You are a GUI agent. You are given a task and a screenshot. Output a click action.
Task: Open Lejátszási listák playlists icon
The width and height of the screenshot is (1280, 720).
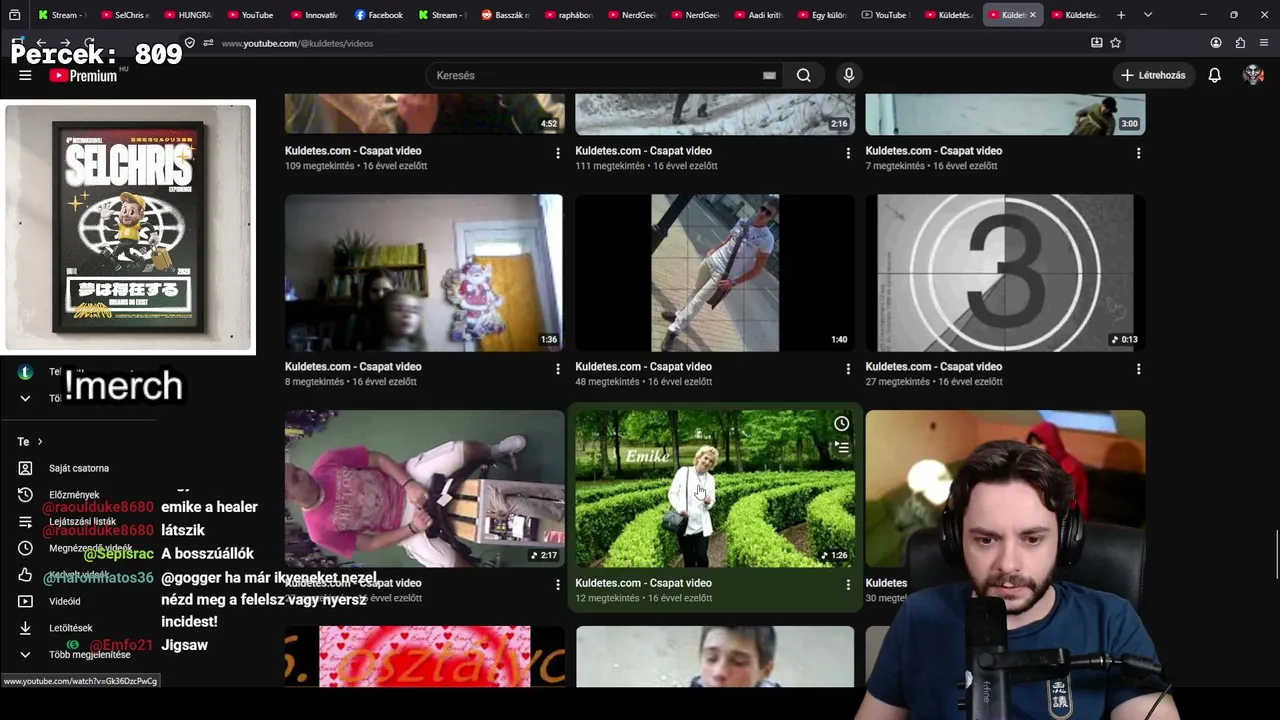[25, 521]
